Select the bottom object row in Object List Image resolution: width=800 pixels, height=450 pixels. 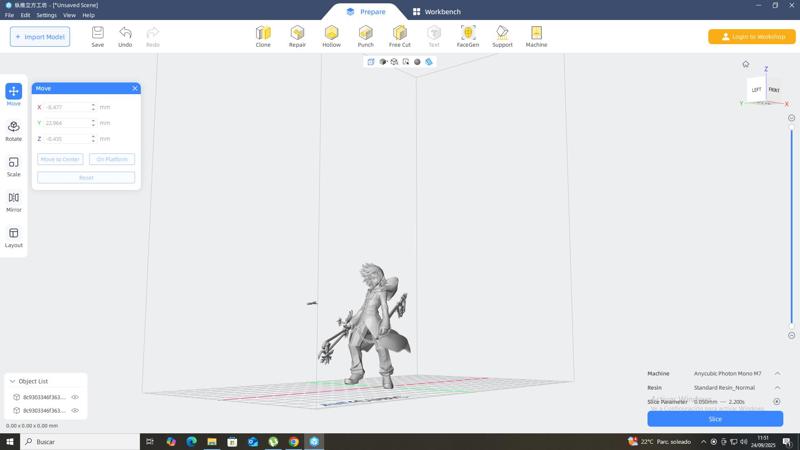point(45,410)
